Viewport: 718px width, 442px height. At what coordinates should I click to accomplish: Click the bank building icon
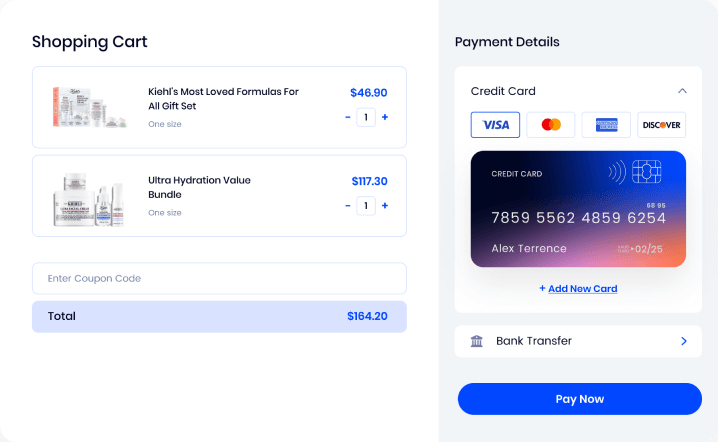[x=477, y=341]
